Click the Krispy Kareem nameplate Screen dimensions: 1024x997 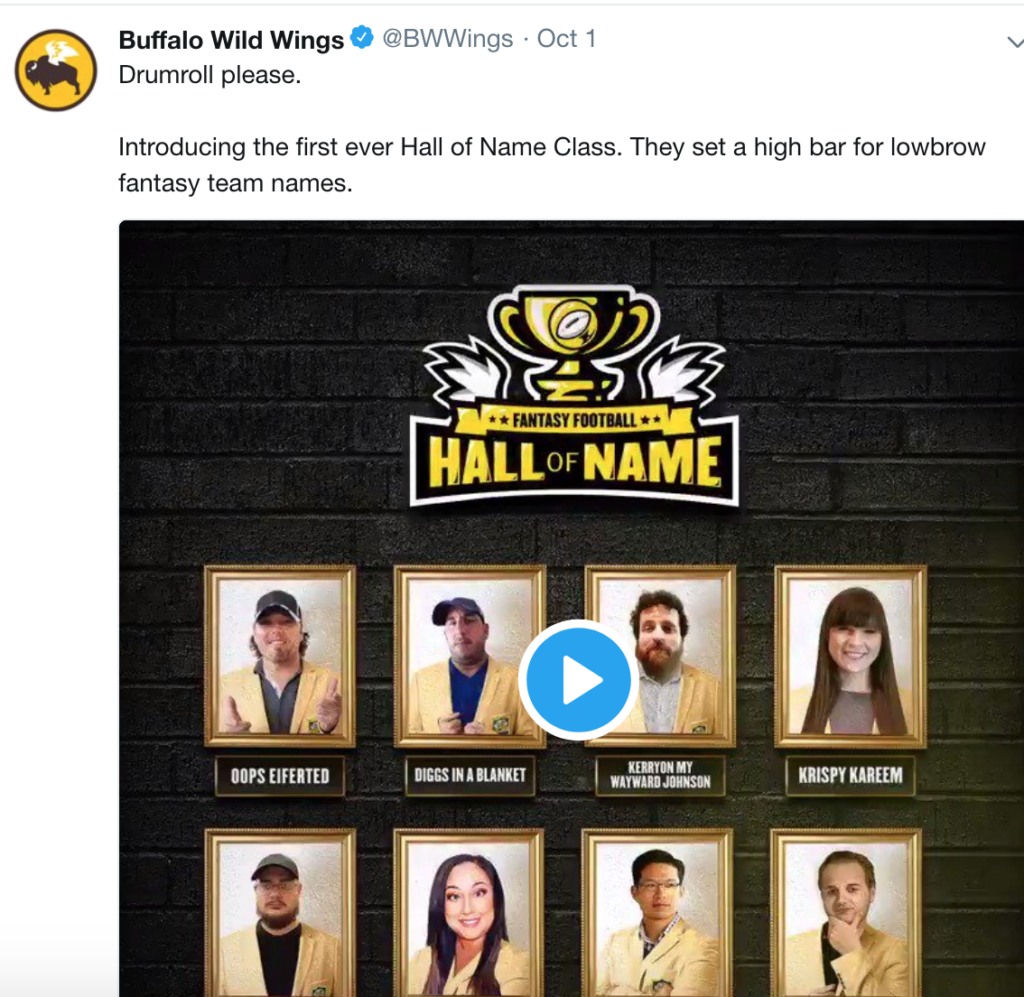click(x=850, y=775)
